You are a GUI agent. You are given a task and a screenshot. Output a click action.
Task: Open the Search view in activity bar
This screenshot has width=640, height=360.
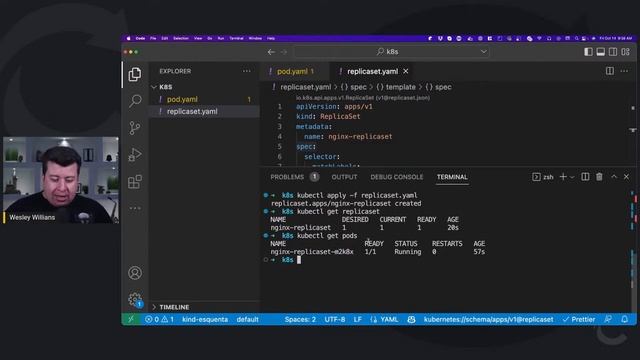(135, 101)
